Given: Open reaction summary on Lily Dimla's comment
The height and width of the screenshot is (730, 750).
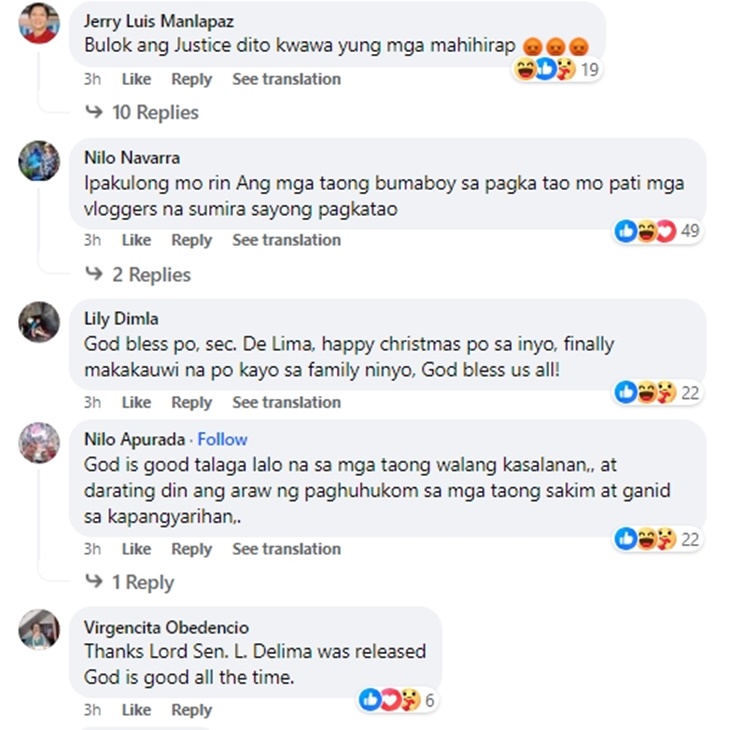Looking at the screenshot, I should 658,393.
